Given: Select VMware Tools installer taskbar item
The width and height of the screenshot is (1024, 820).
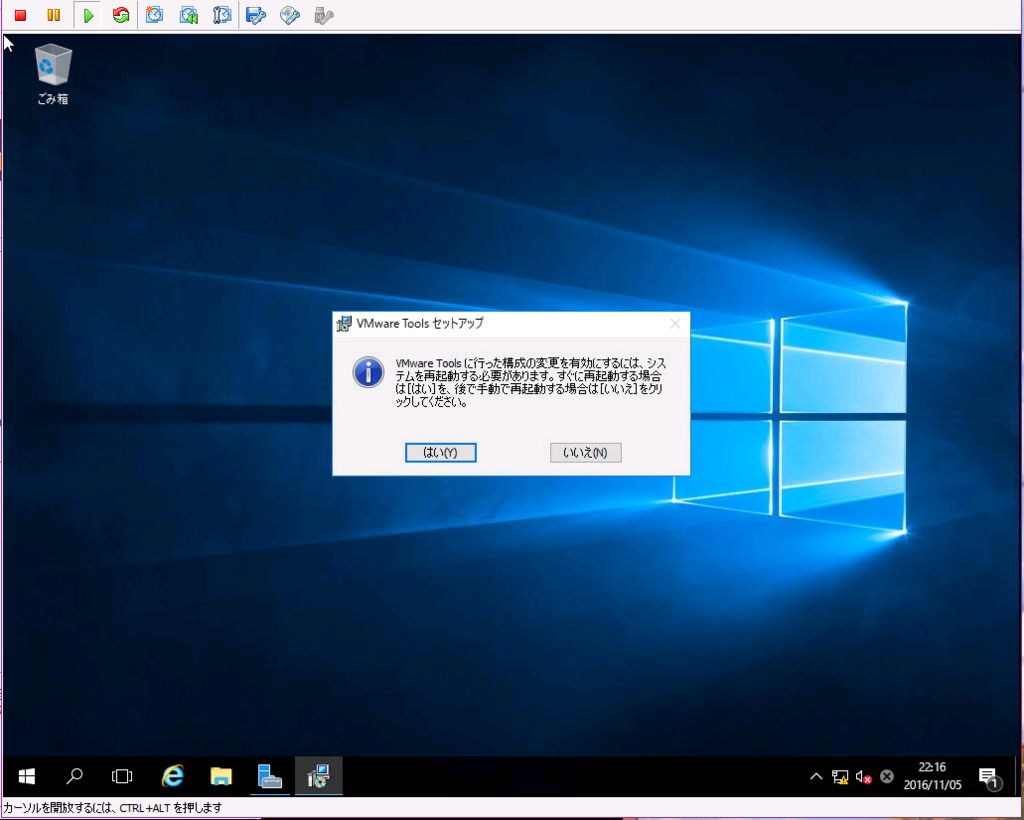Looking at the screenshot, I should click(x=319, y=776).
